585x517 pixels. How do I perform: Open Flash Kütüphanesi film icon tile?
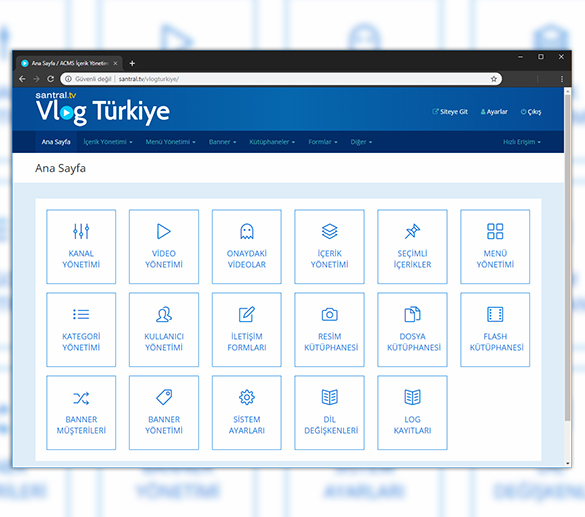tap(495, 330)
